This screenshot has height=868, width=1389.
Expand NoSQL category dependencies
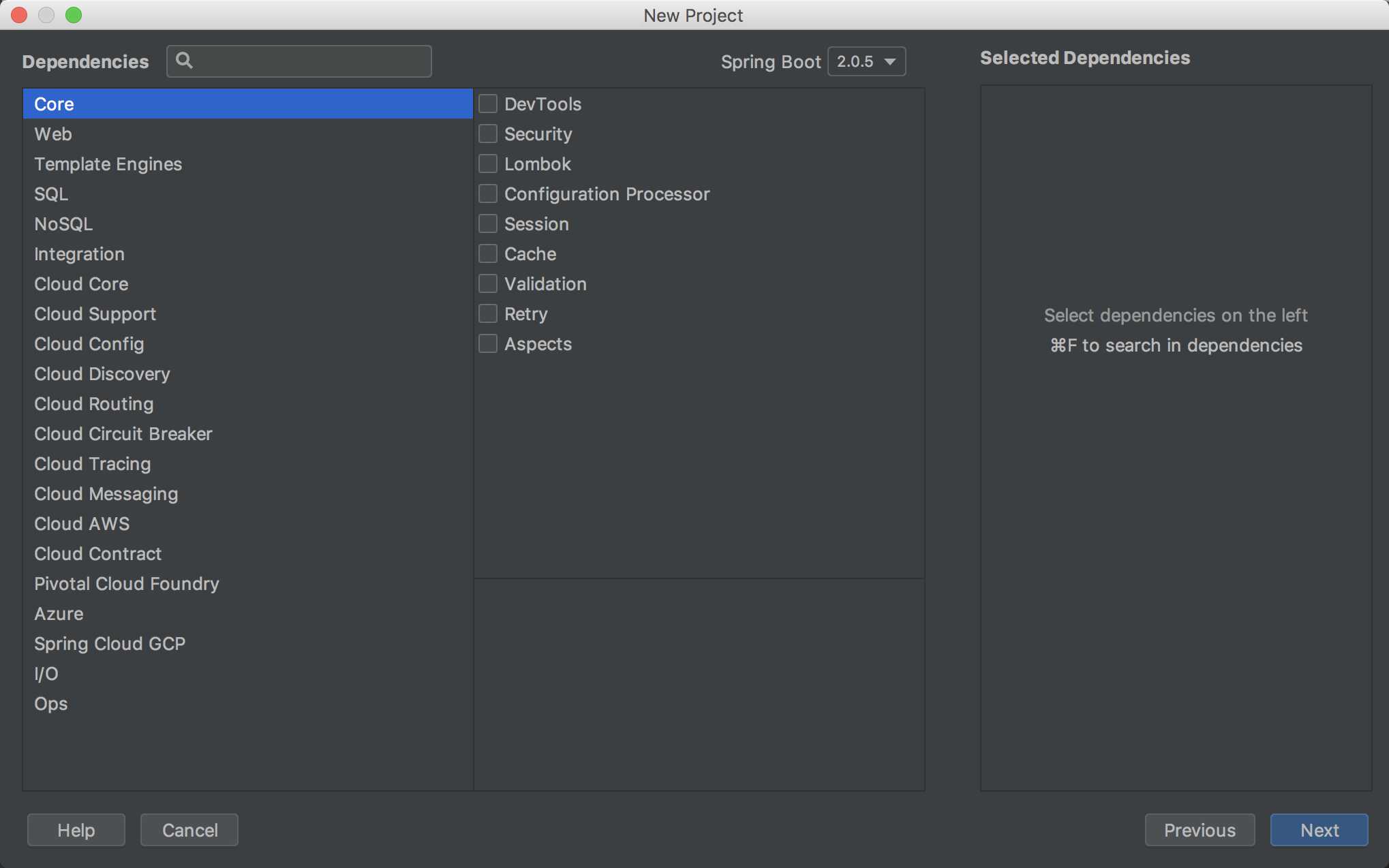point(62,223)
